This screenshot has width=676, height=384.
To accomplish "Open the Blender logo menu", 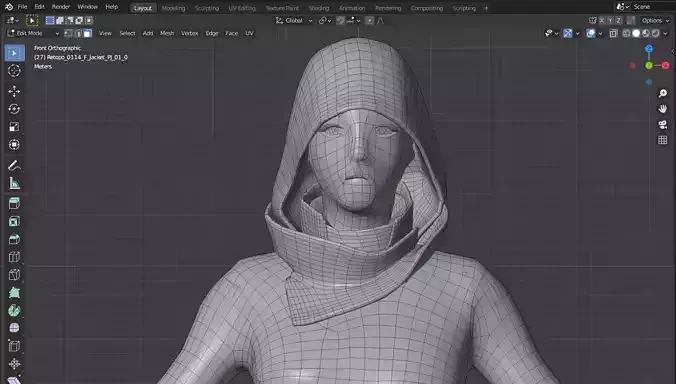I will [x=9, y=7].
